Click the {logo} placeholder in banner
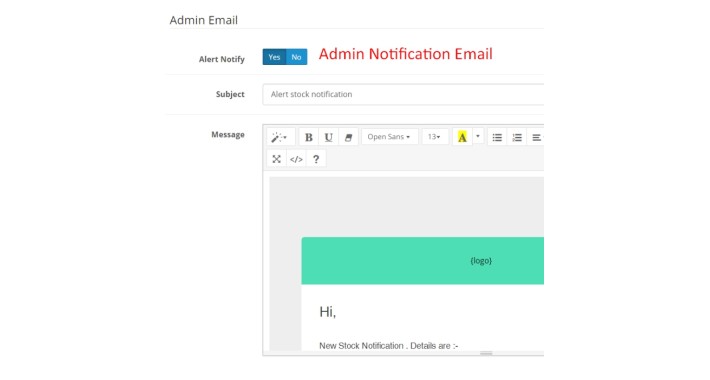The width and height of the screenshot is (710, 380). tap(481, 260)
